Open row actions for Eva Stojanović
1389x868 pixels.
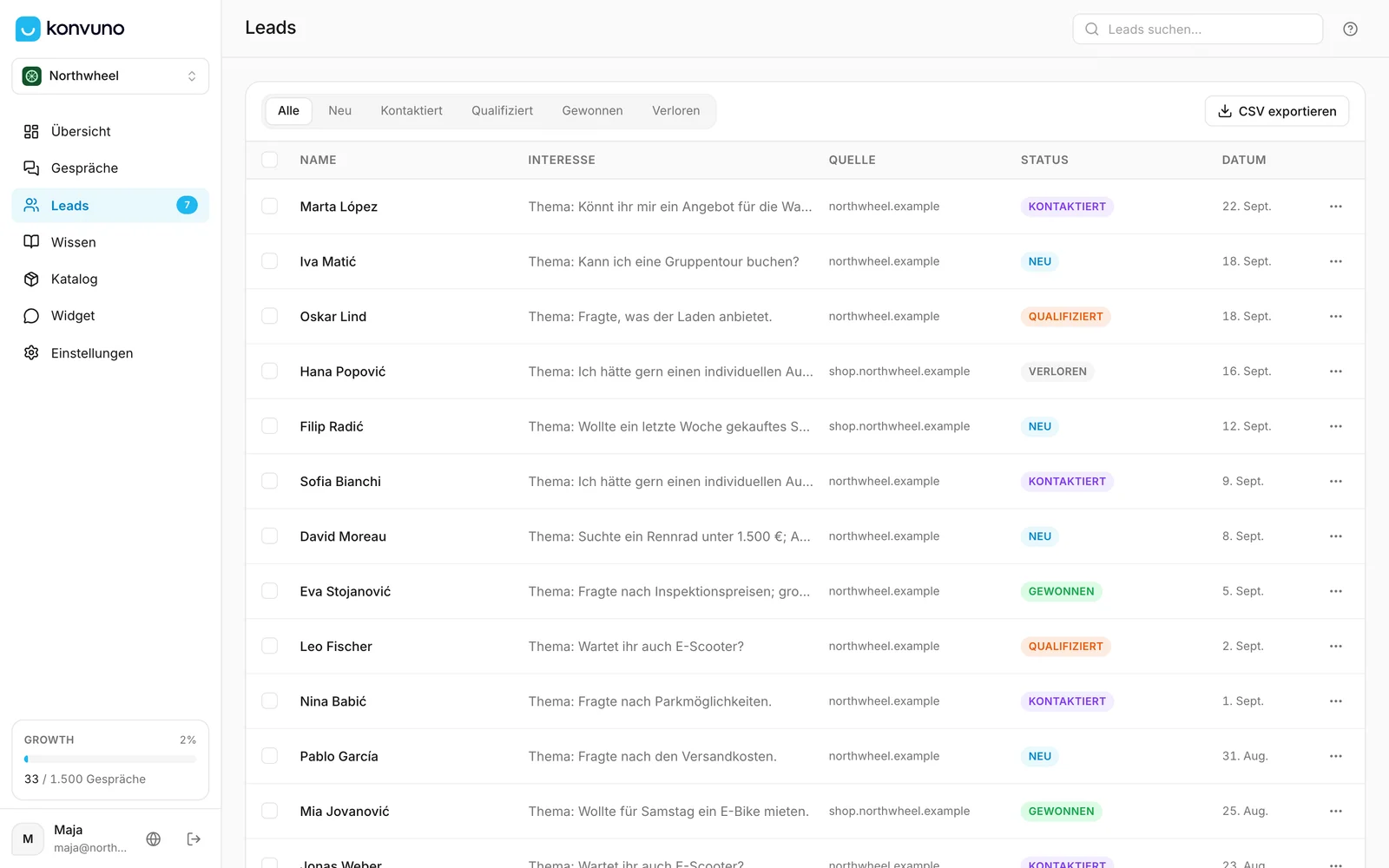(1335, 591)
